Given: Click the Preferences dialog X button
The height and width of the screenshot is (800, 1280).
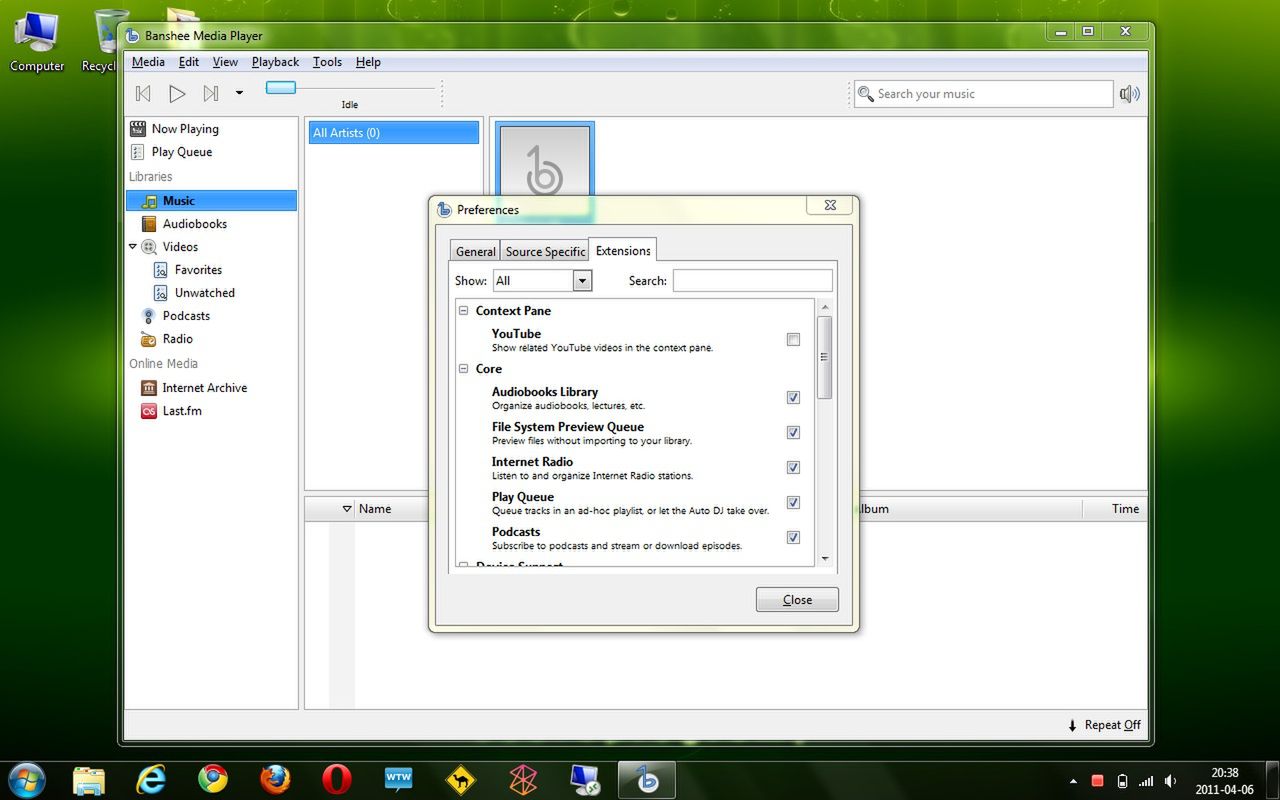Looking at the screenshot, I should [x=830, y=205].
